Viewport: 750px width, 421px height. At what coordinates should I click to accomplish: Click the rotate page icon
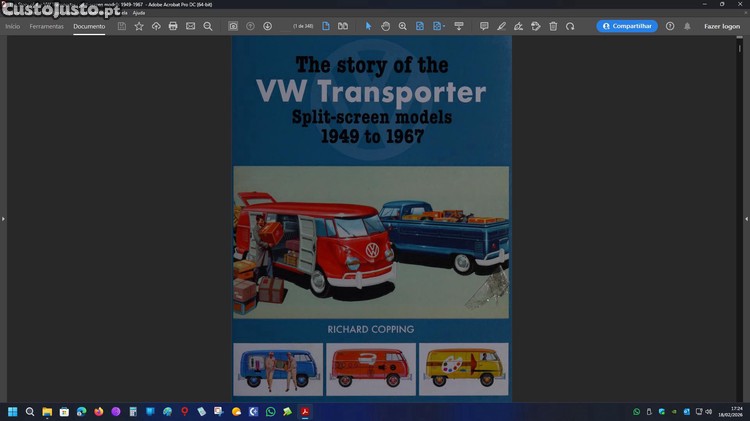570,26
